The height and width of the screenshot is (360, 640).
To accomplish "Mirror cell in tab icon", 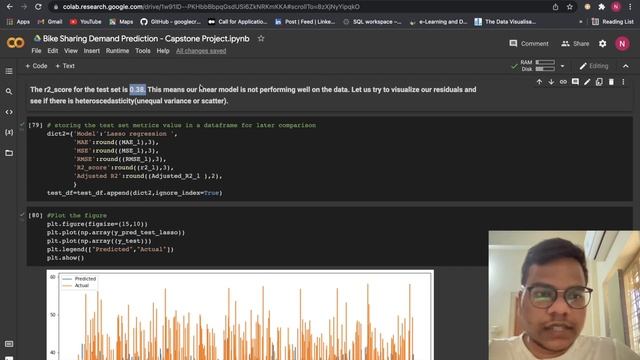I will point(599,82).
